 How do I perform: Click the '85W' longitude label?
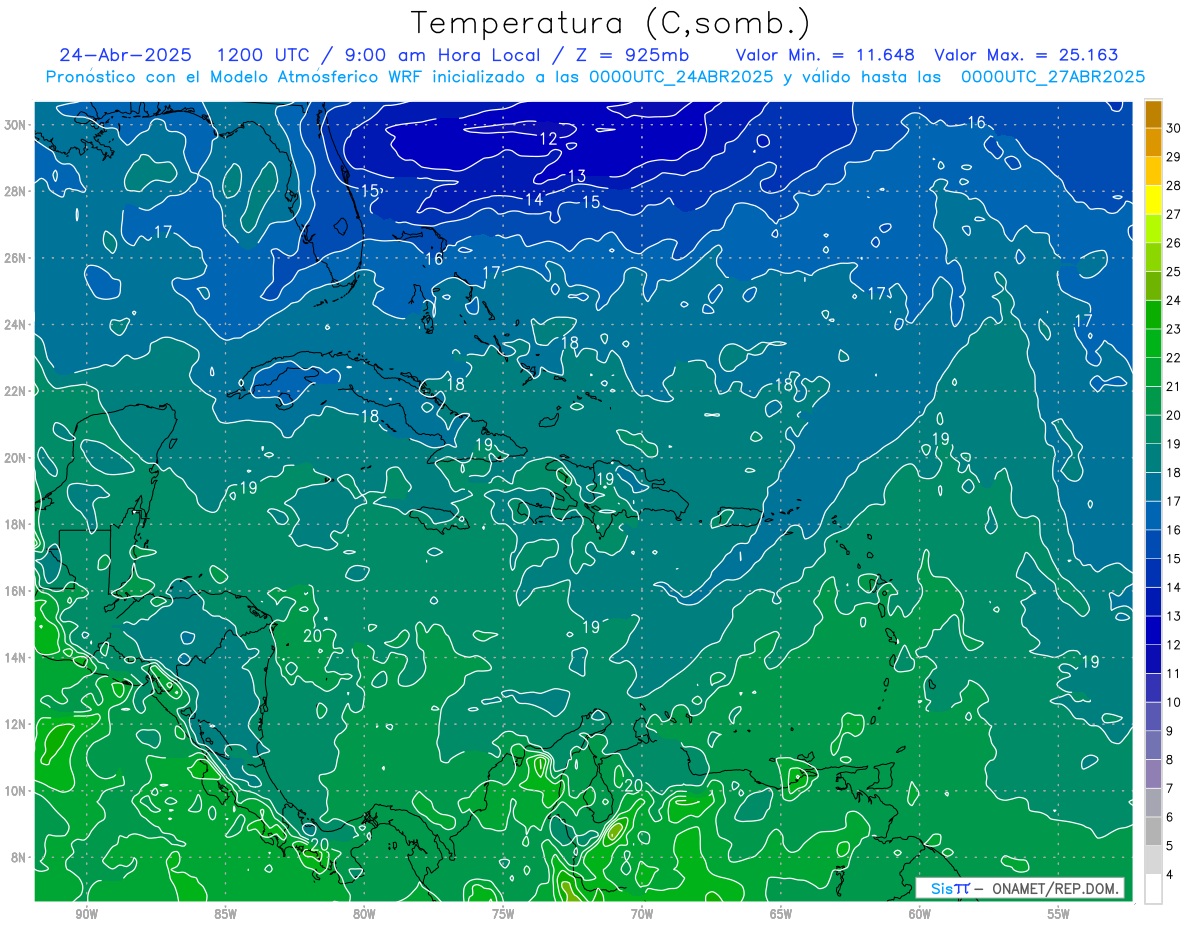tap(225, 915)
